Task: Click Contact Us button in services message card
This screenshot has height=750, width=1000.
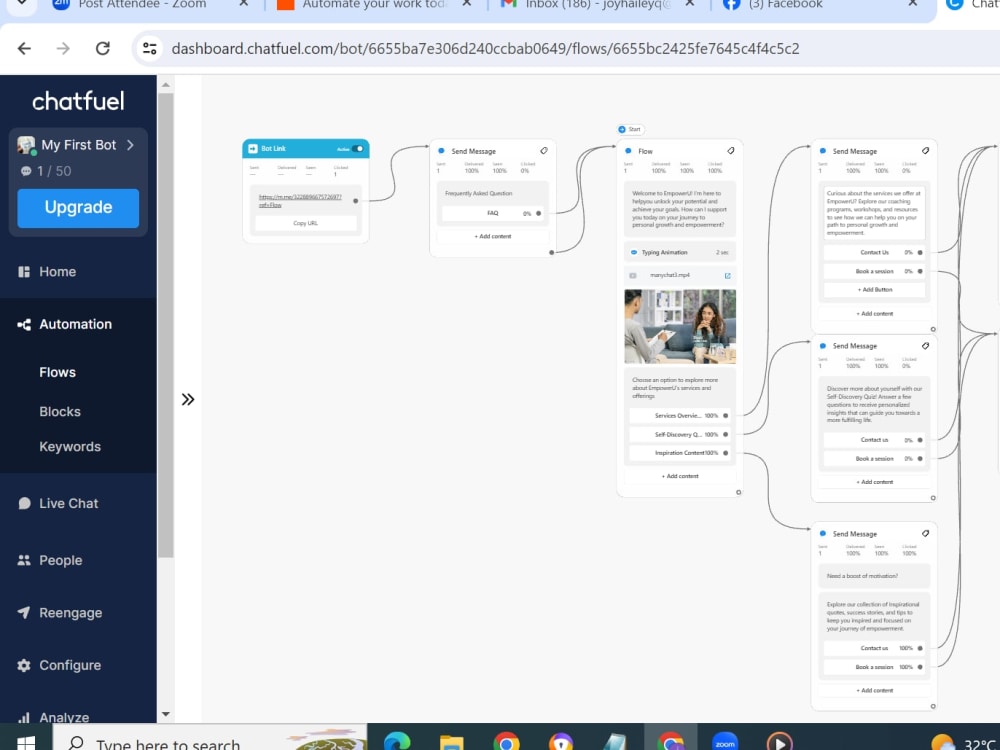Action: pos(874,253)
